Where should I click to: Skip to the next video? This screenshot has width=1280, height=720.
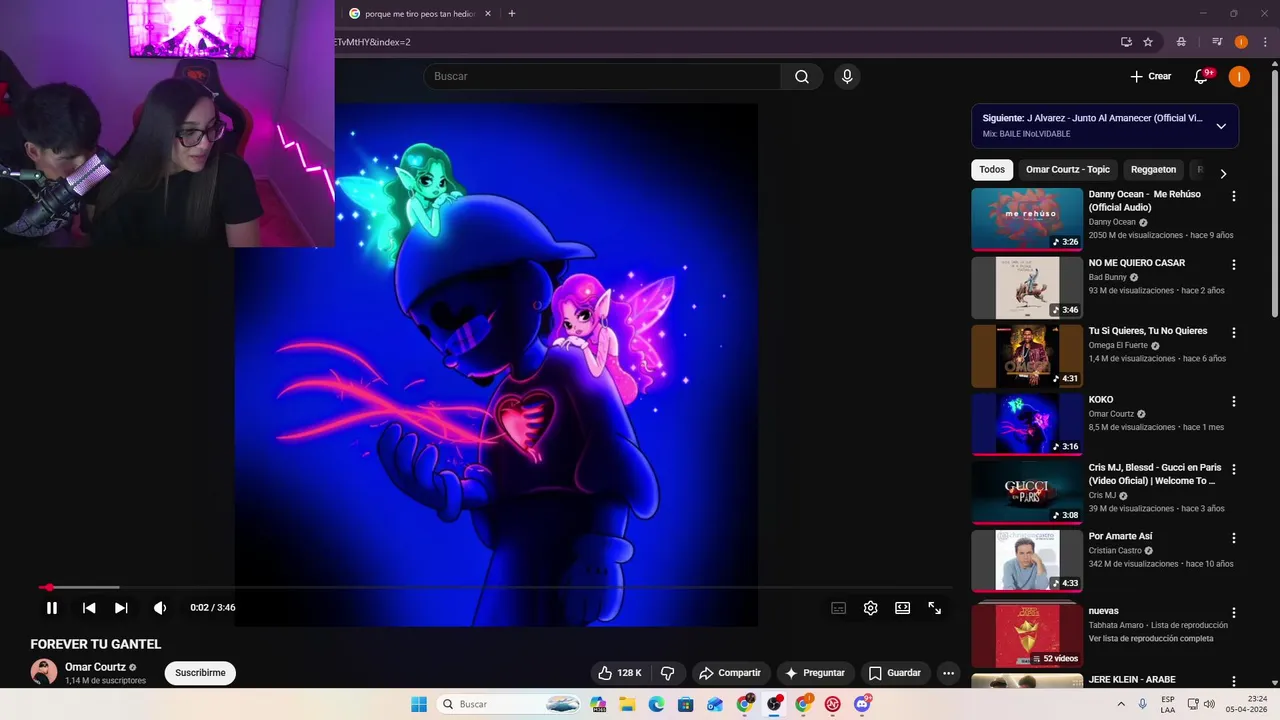121,608
